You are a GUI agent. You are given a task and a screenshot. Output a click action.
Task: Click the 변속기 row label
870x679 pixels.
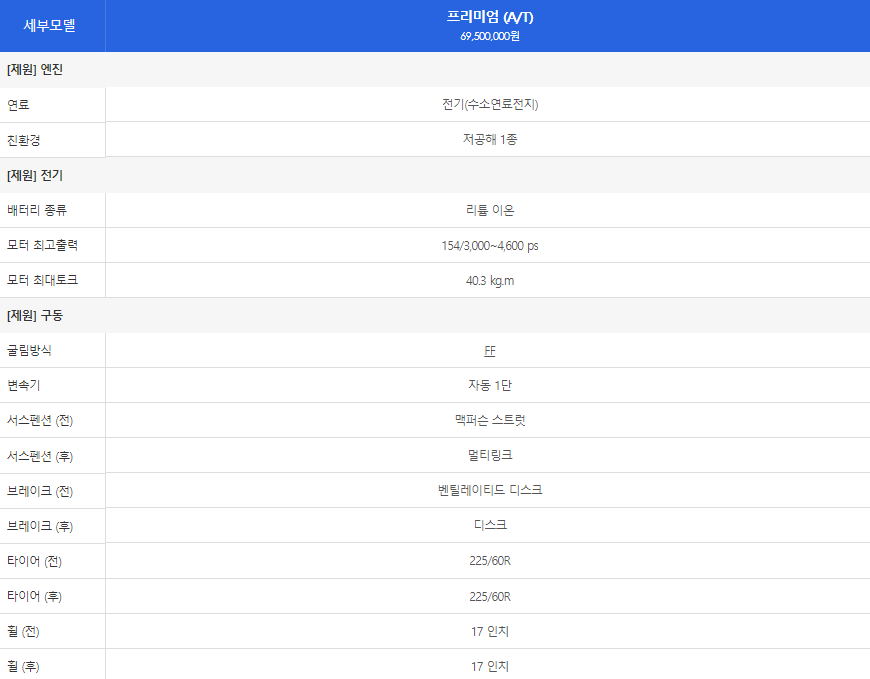(24, 386)
